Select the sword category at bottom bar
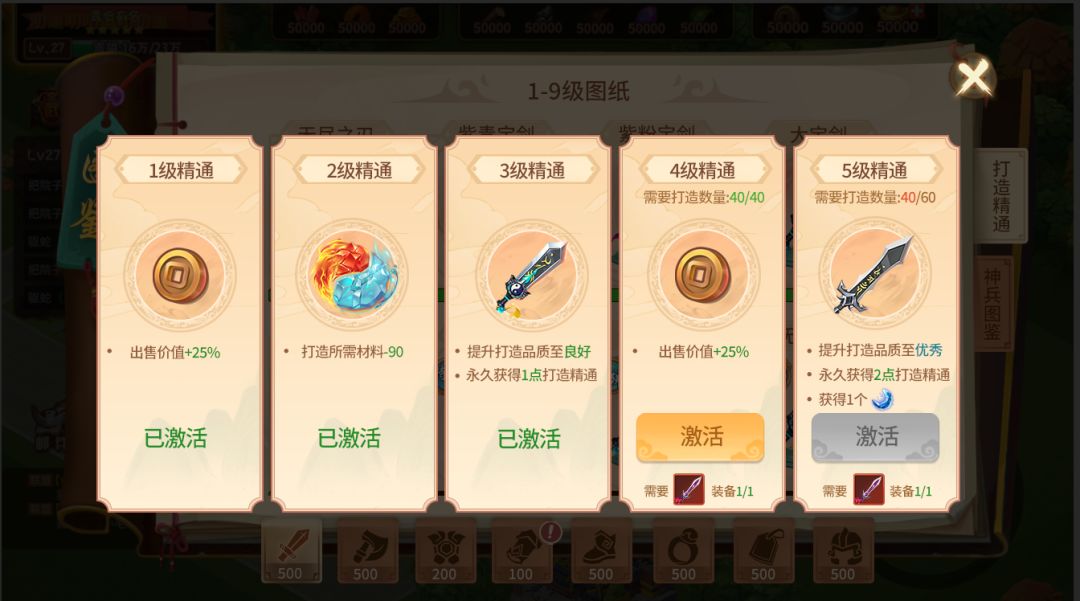This screenshot has height=601, width=1080. [x=291, y=551]
